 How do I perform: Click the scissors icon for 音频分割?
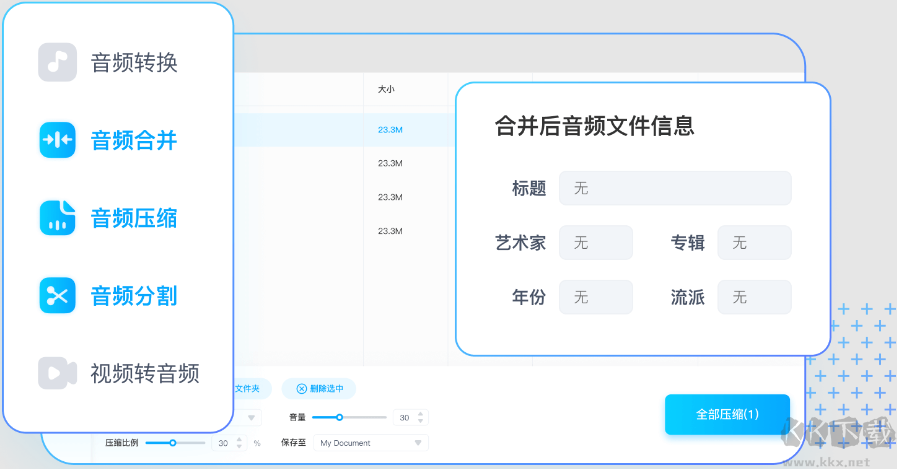57,295
